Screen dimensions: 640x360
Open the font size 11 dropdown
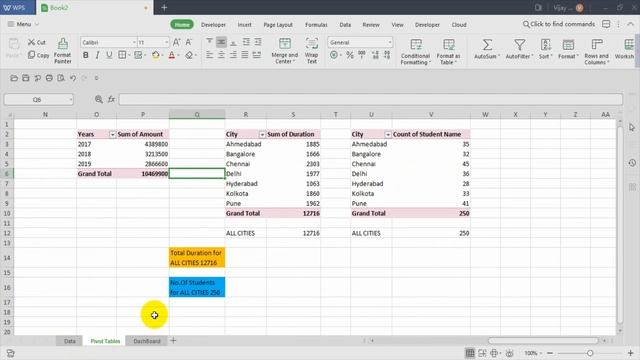tap(166, 42)
